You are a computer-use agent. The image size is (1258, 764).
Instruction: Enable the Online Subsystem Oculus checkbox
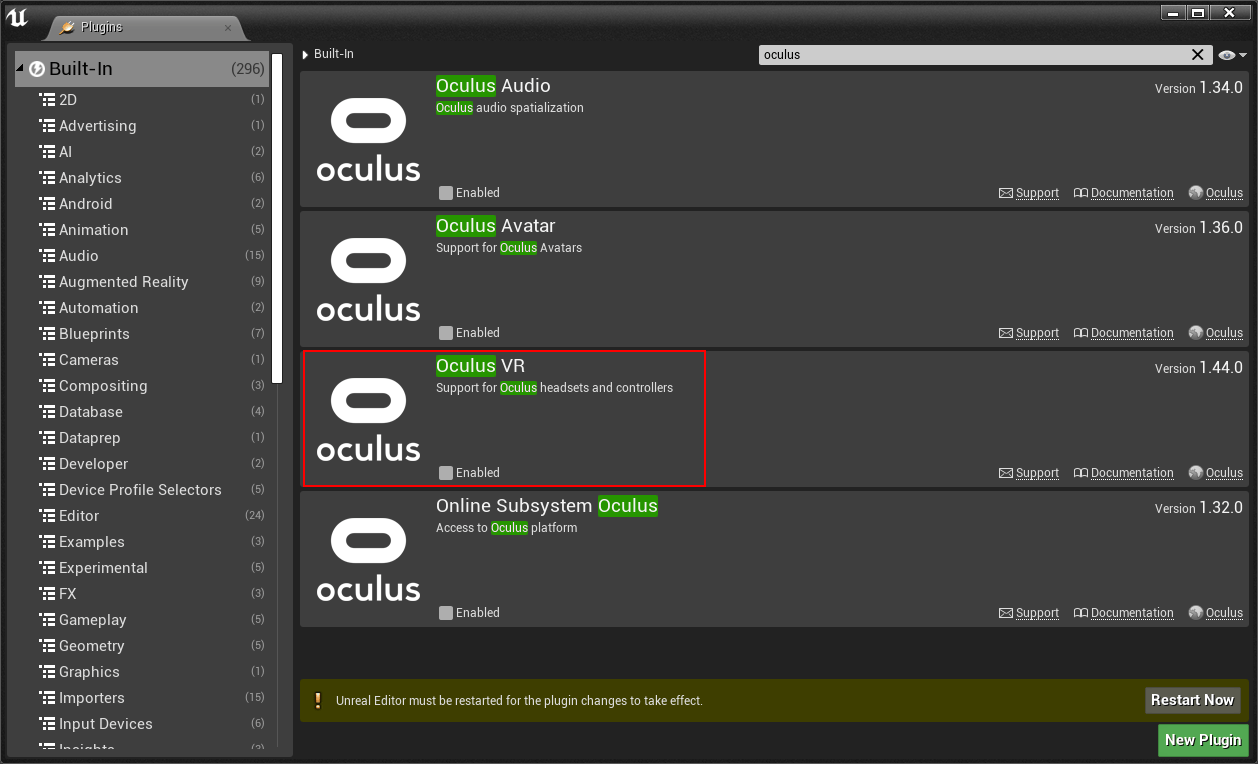click(446, 613)
